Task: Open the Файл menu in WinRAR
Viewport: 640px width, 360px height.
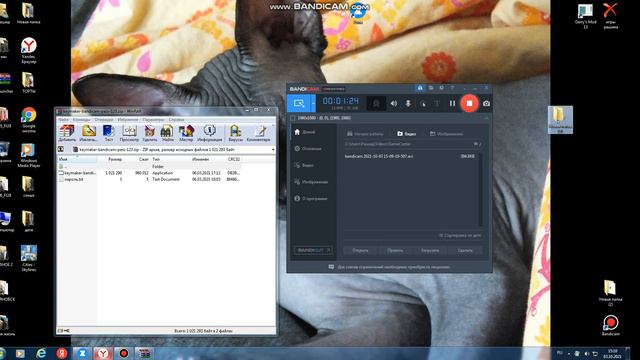Action: [x=63, y=120]
